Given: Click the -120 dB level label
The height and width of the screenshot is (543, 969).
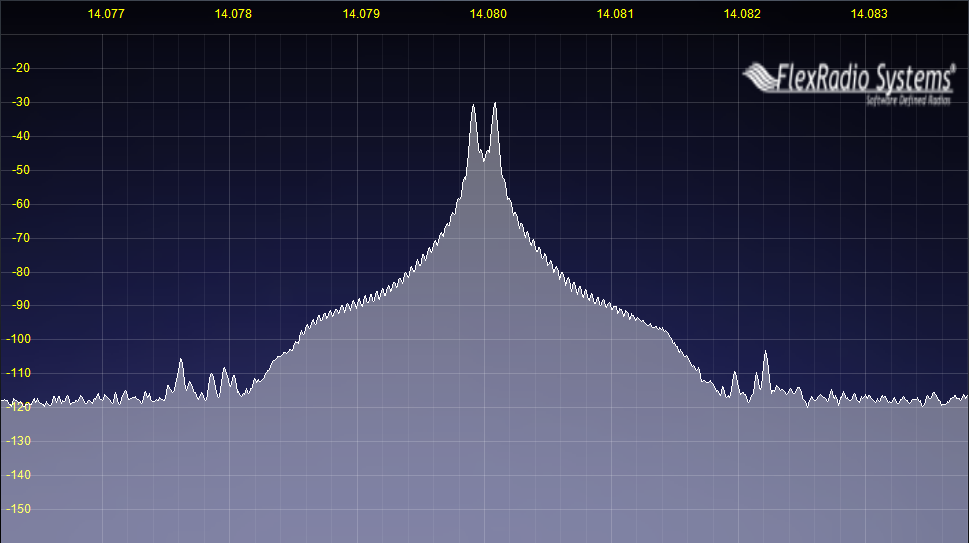Looking at the screenshot, I should pyautogui.click(x=18, y=407).
